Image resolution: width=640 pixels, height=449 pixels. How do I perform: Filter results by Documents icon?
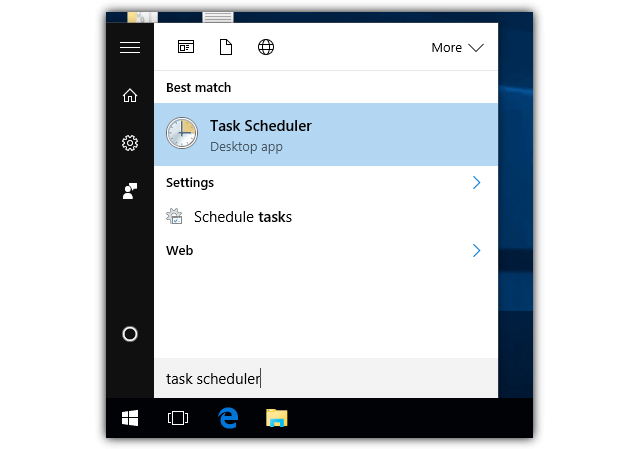[x=226, y=47]
